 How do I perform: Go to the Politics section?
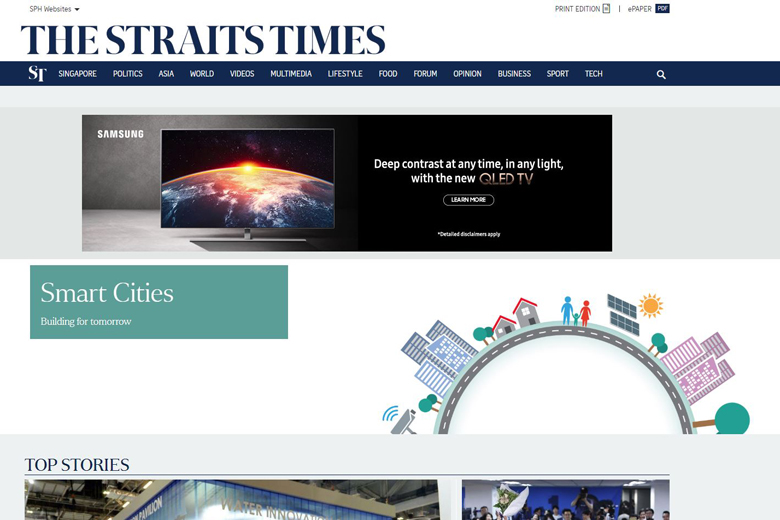(127, 74)
